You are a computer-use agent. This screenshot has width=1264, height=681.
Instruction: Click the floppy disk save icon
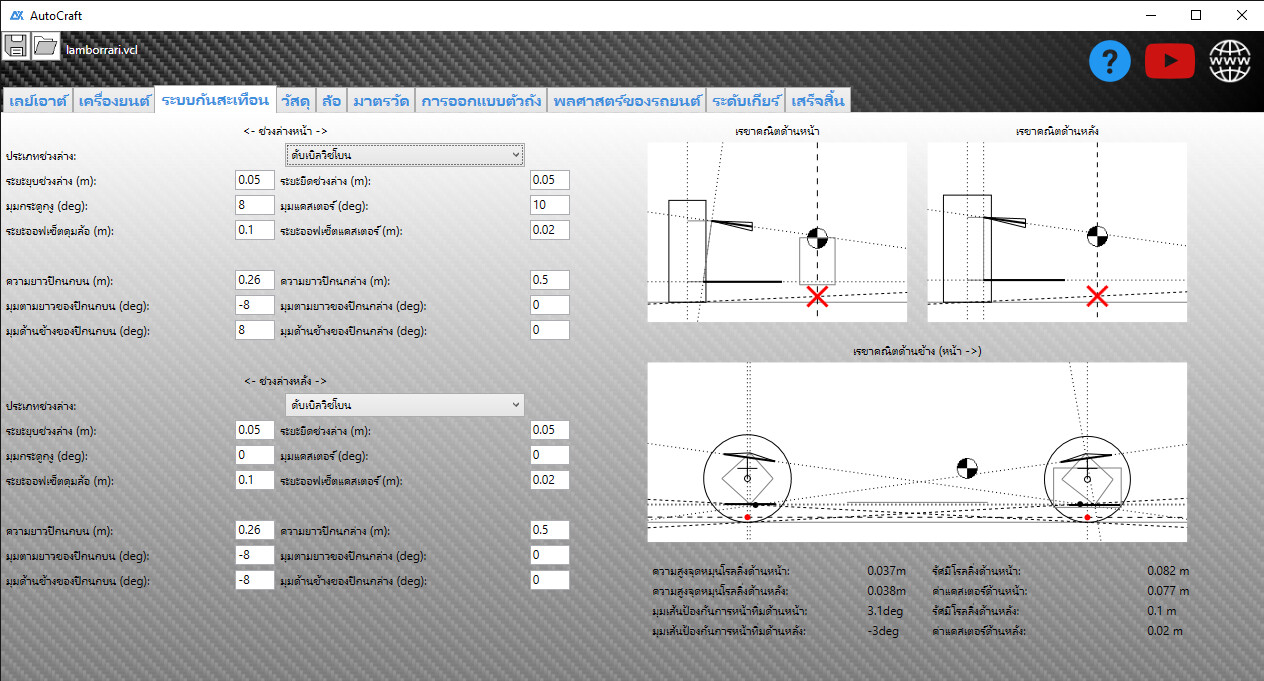pos(16,46)
